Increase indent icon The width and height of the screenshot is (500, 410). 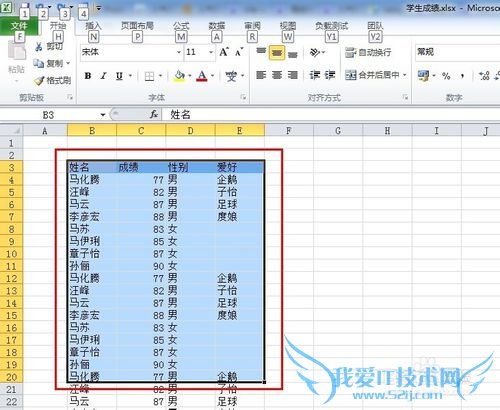click(x=330, y=75)
